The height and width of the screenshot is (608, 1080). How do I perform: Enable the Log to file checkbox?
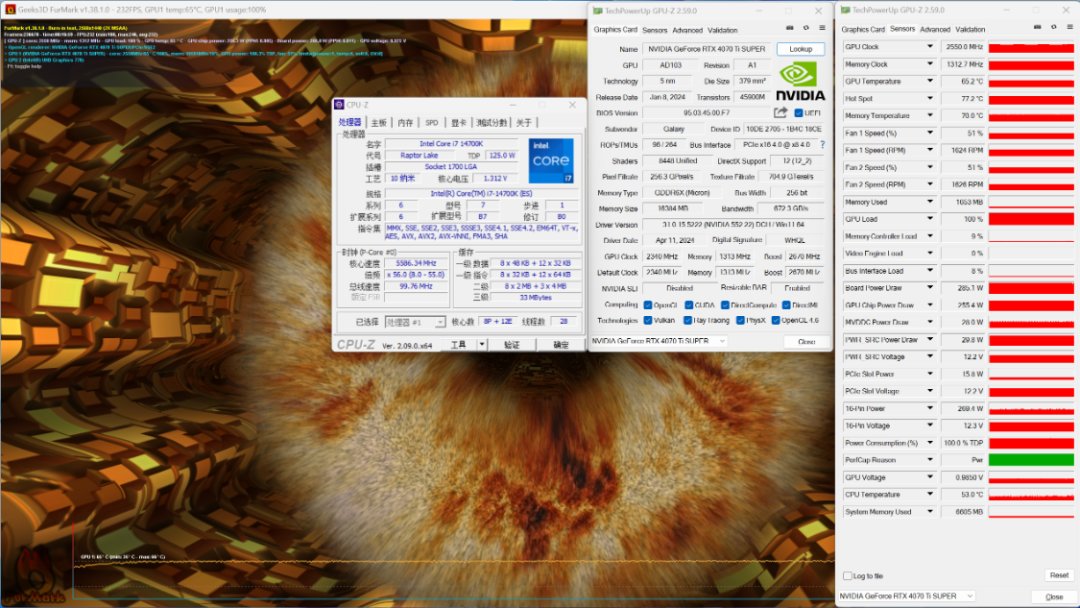848,576
